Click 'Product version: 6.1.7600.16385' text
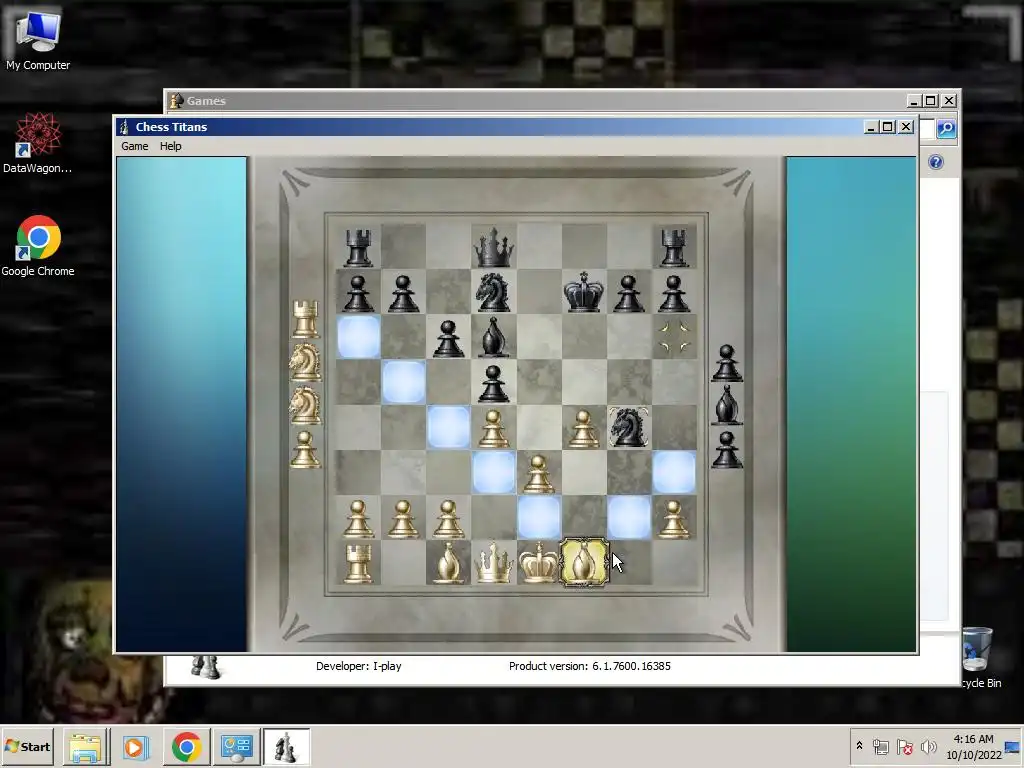The image size is (1024, 768). click(590, 666)
